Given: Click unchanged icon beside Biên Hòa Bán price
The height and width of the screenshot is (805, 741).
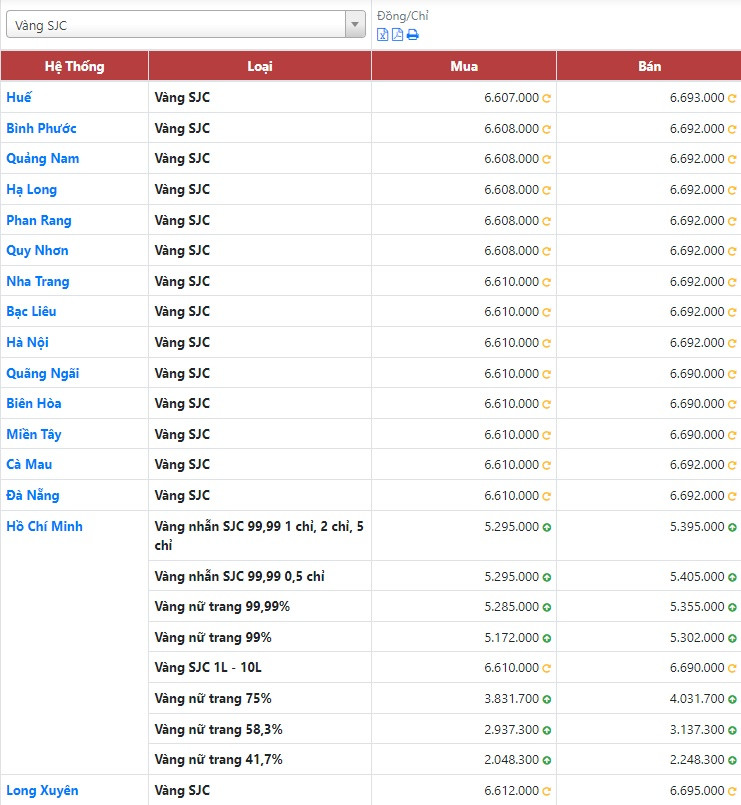Looking at the screenshot, I should [732, 404].
